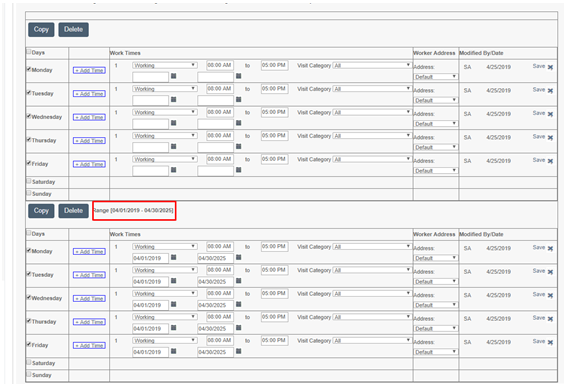Enable the Saturday checkbox in top schedule
The image size is (564, 384).
[29, 181]
